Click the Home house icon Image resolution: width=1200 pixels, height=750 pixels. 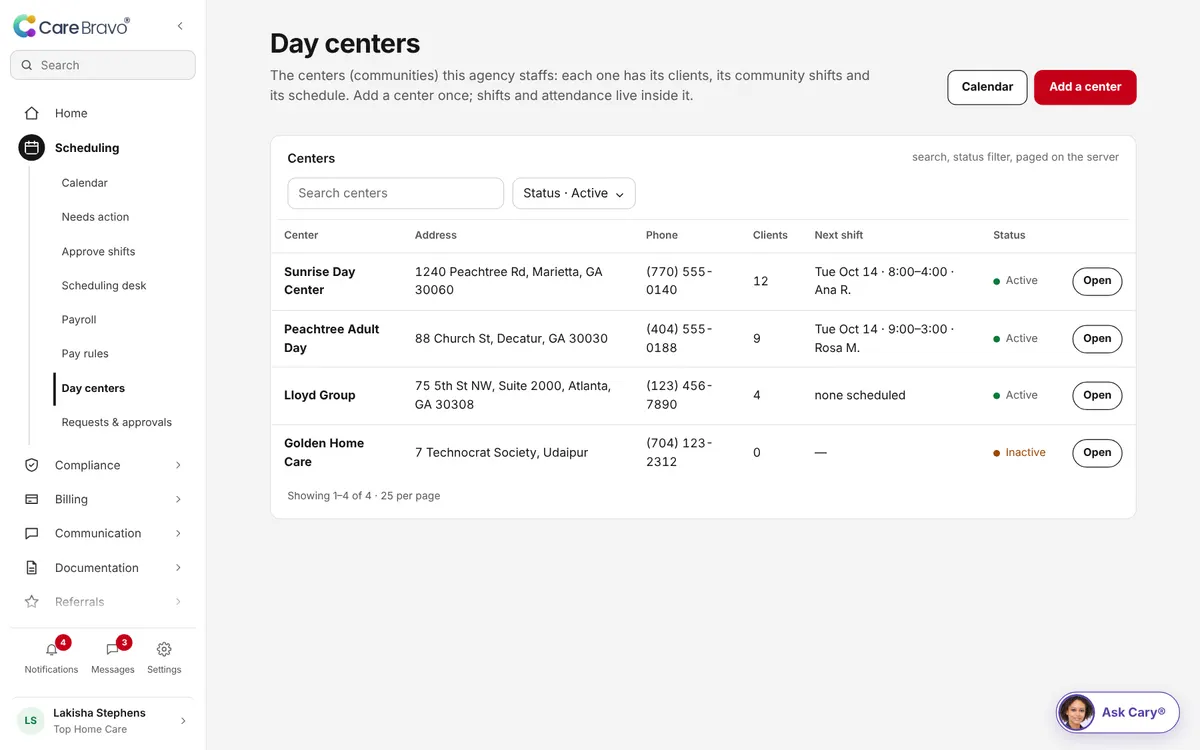point(32,113)
